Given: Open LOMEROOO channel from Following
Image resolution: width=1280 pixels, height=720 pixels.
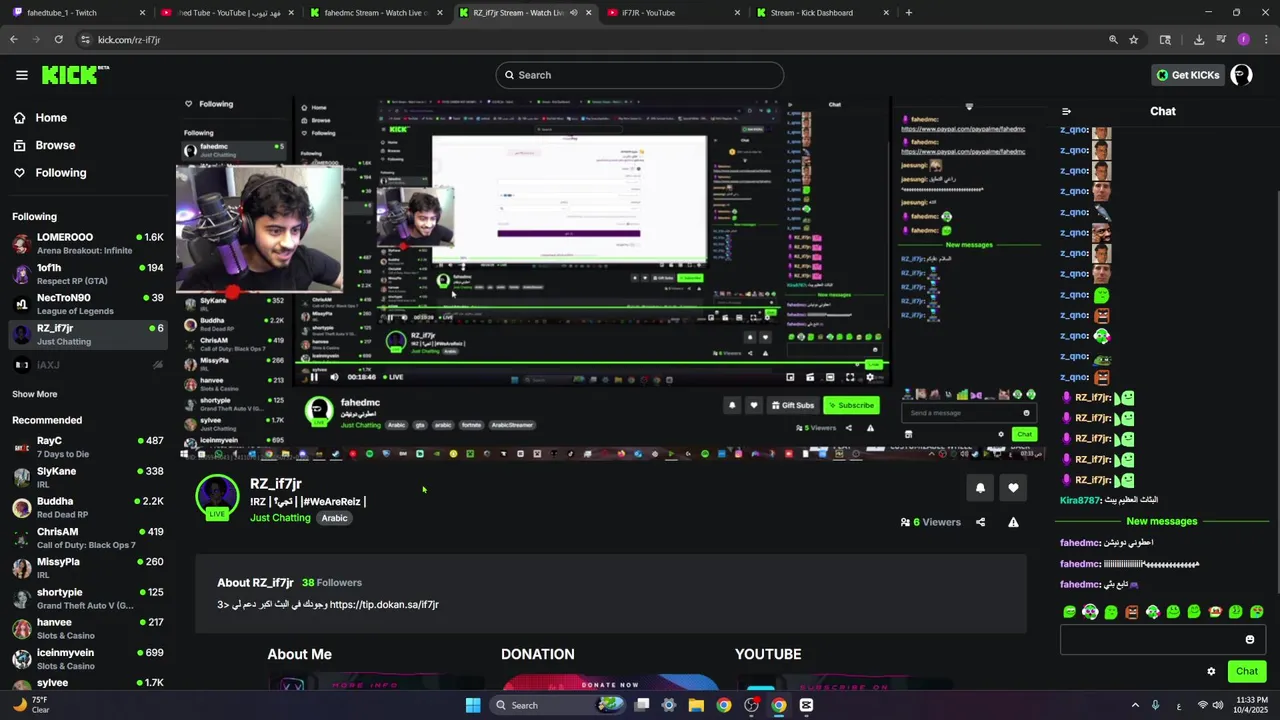Looking at the screenshot, I should click(88, 243).
